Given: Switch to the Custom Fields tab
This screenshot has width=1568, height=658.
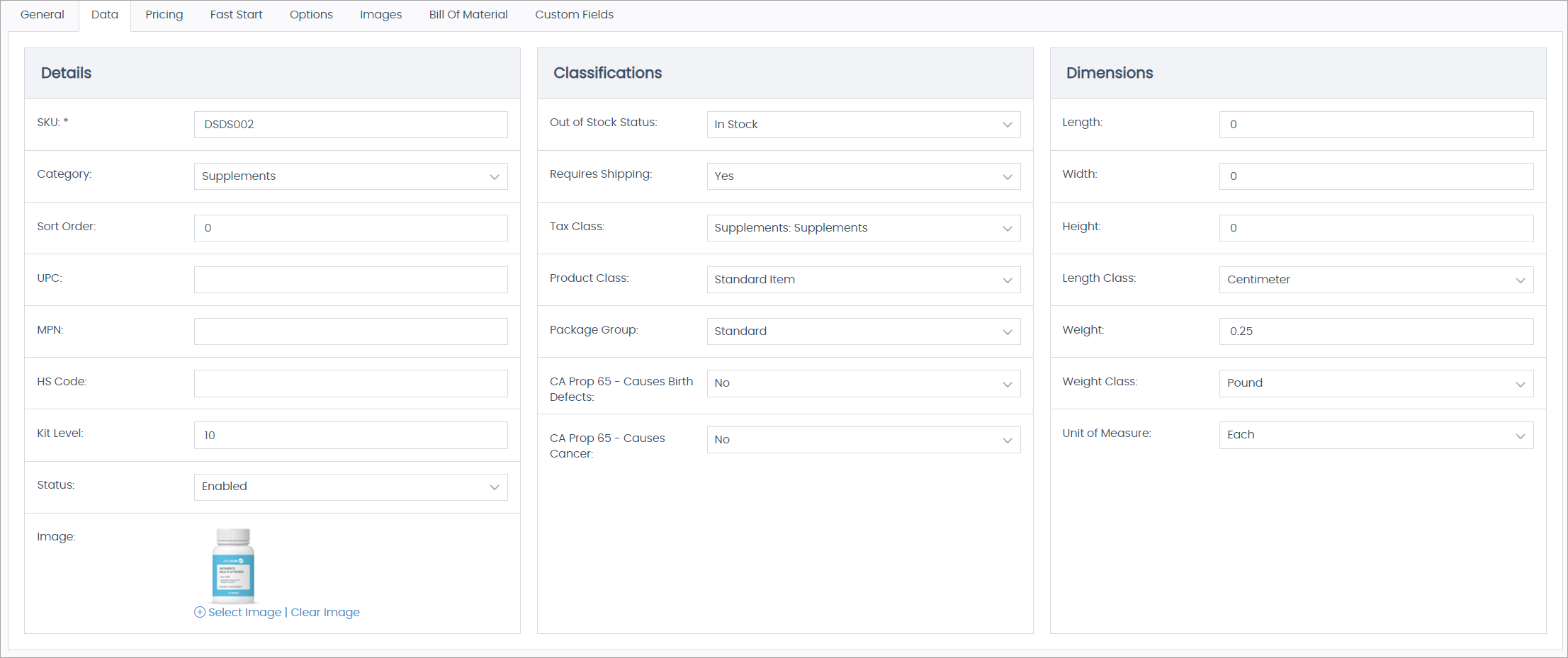Looking at the screenshot, I should 574,15.
